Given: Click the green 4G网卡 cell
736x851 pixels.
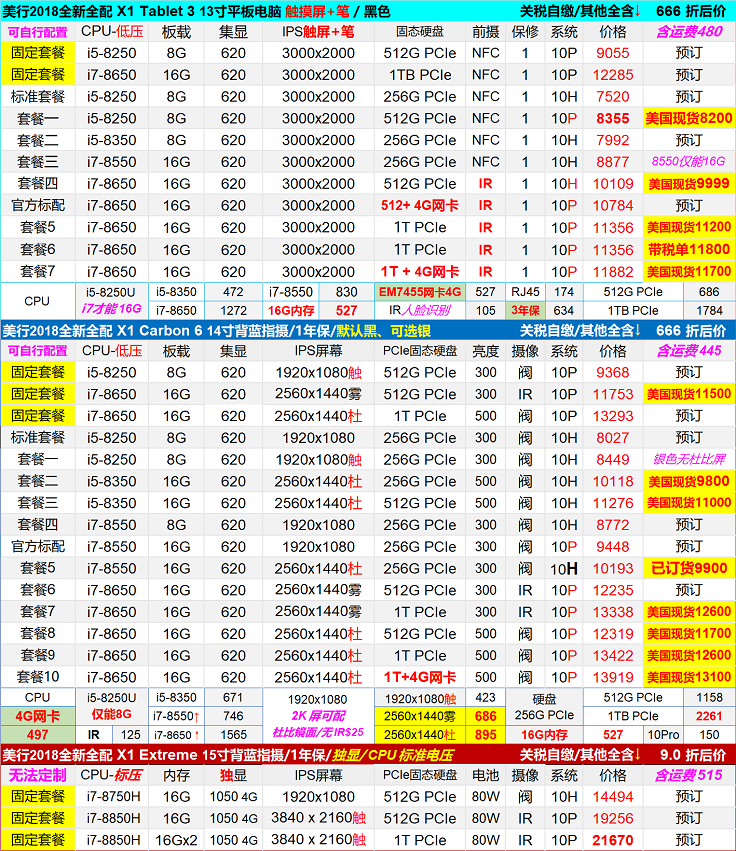Looking at the screenshot, I should pyautogui.click(x=37, y=716).
